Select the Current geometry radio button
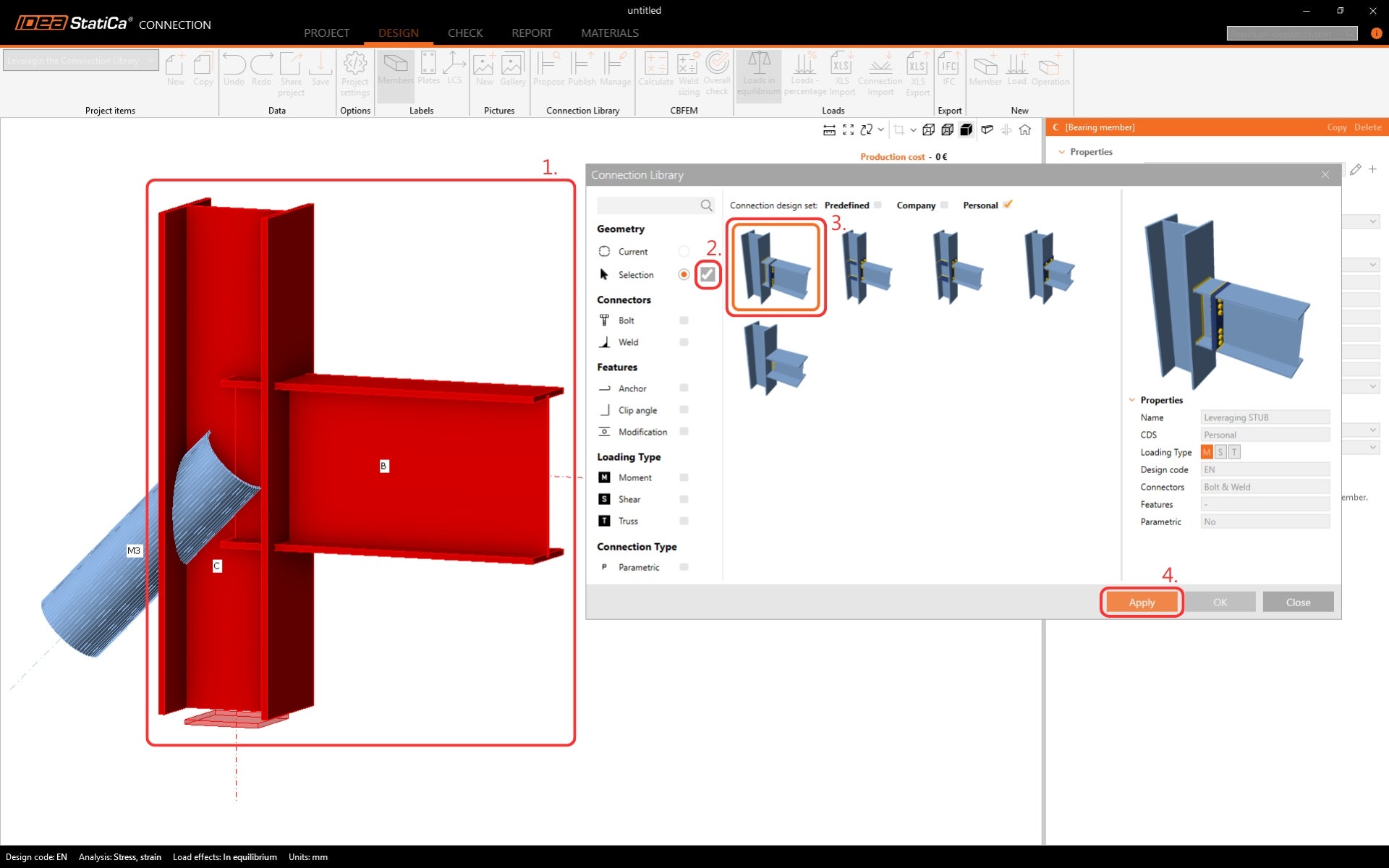 pyautogui.click(x=684, y=252)
